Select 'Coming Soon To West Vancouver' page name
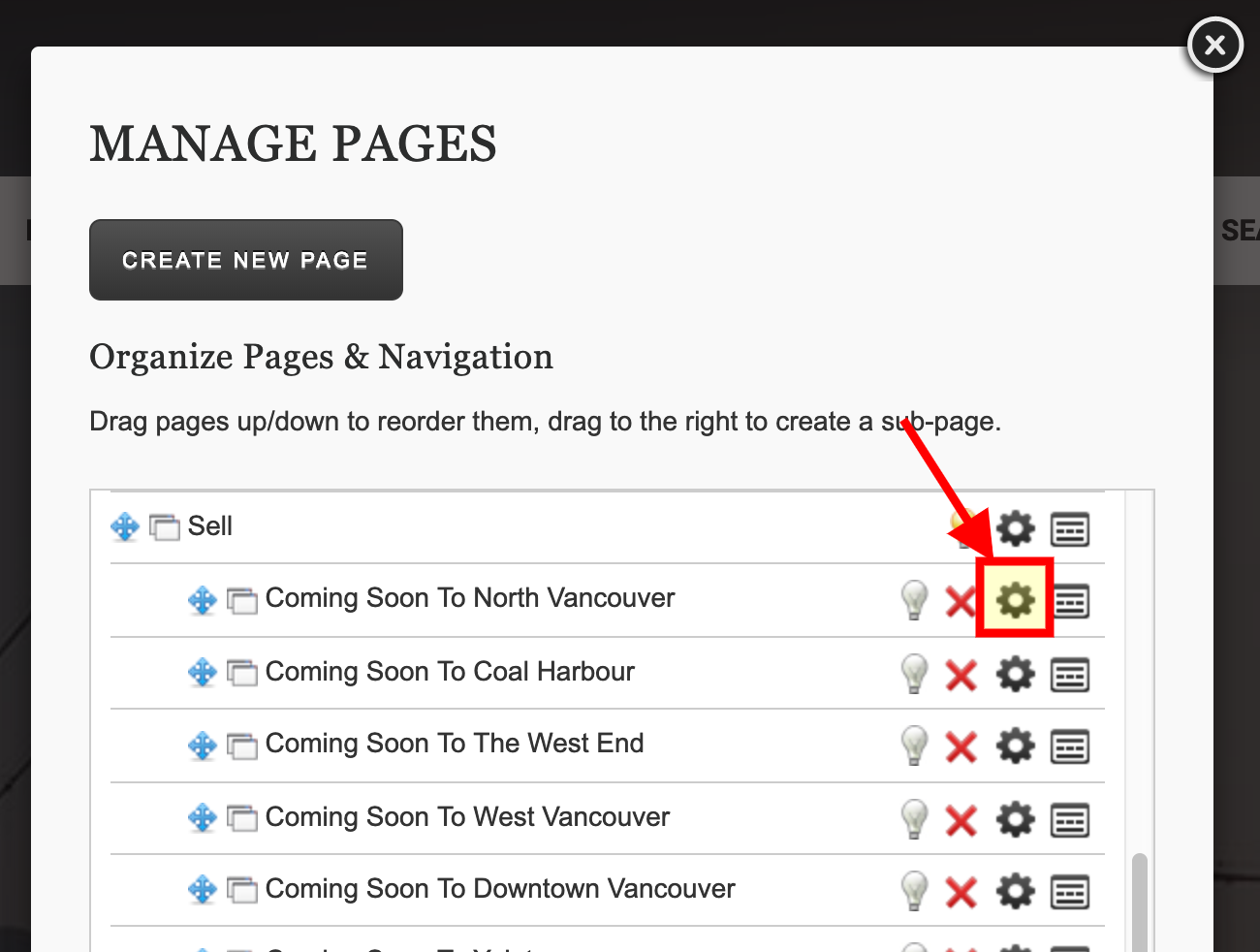Screen dimensions: 1260x952 [x=467, y=817]
